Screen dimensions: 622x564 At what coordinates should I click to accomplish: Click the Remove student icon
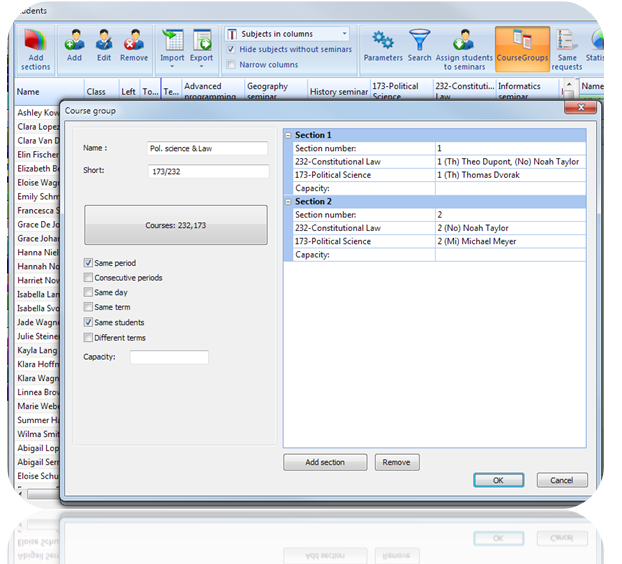[x=134, y=41]
